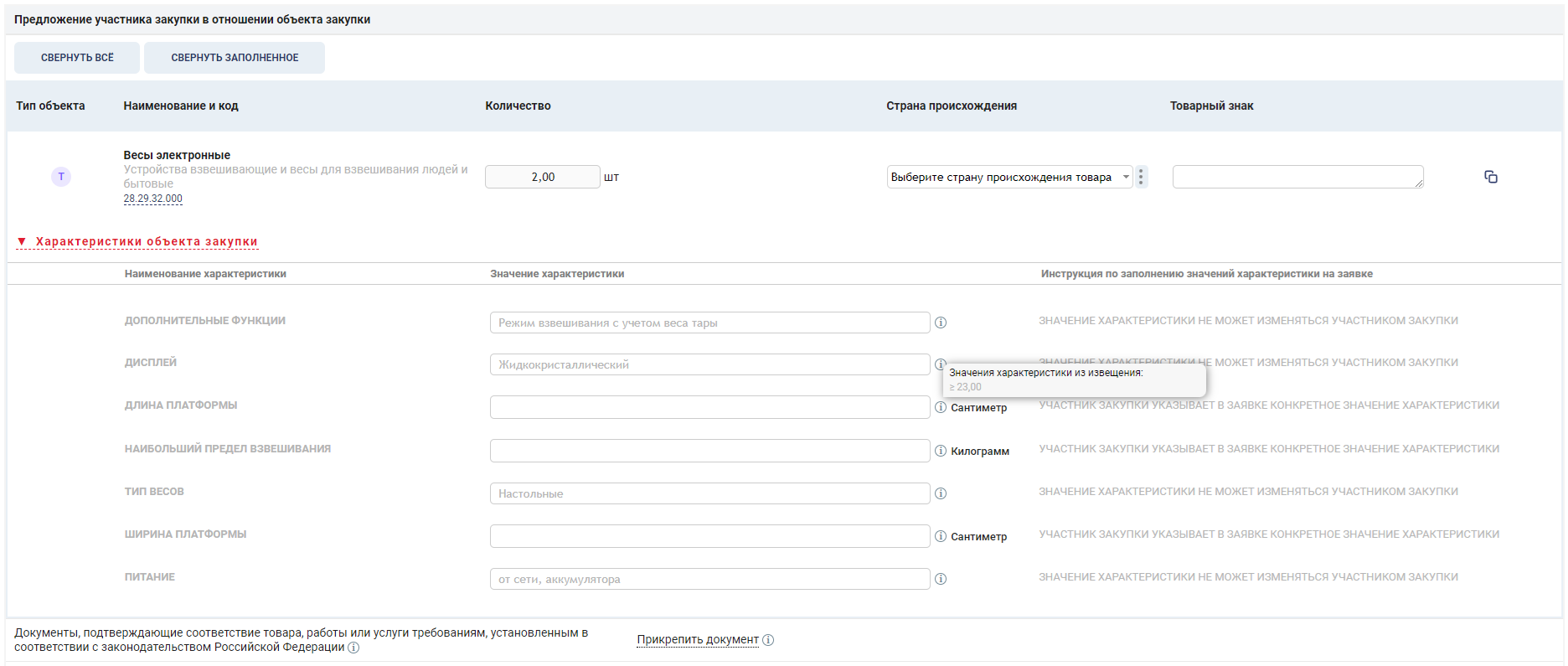Click info icon beside ДЛИНА ПЛАТФОРМЫ field
This screenshot has height=666, width=1568.
941,407
